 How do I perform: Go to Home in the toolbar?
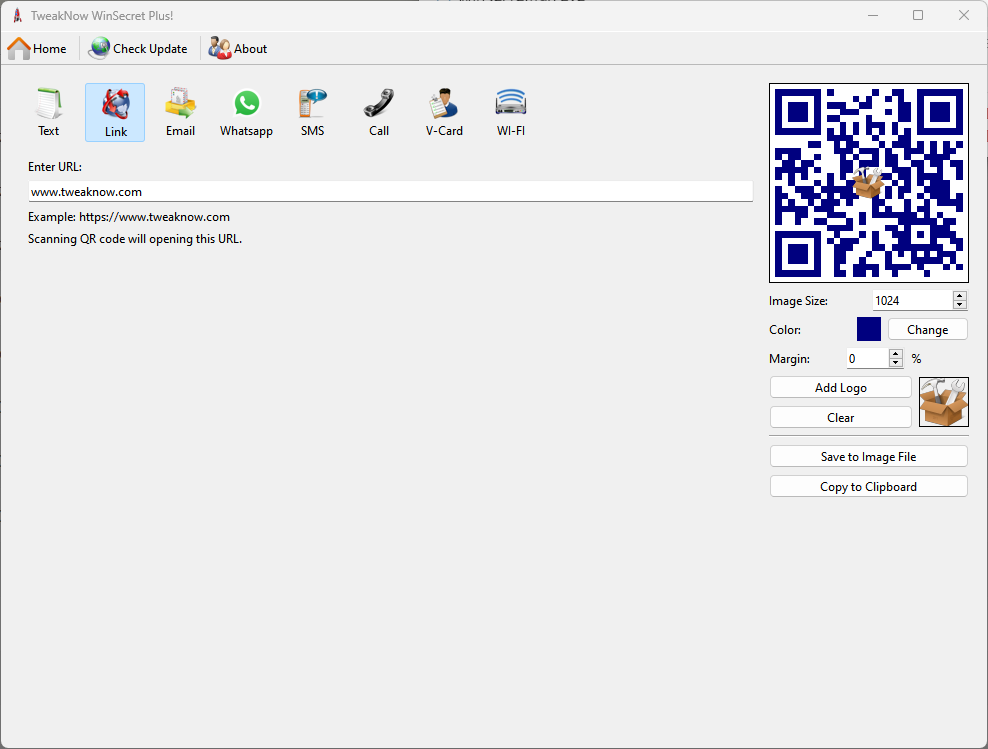(x=37, y=49)
